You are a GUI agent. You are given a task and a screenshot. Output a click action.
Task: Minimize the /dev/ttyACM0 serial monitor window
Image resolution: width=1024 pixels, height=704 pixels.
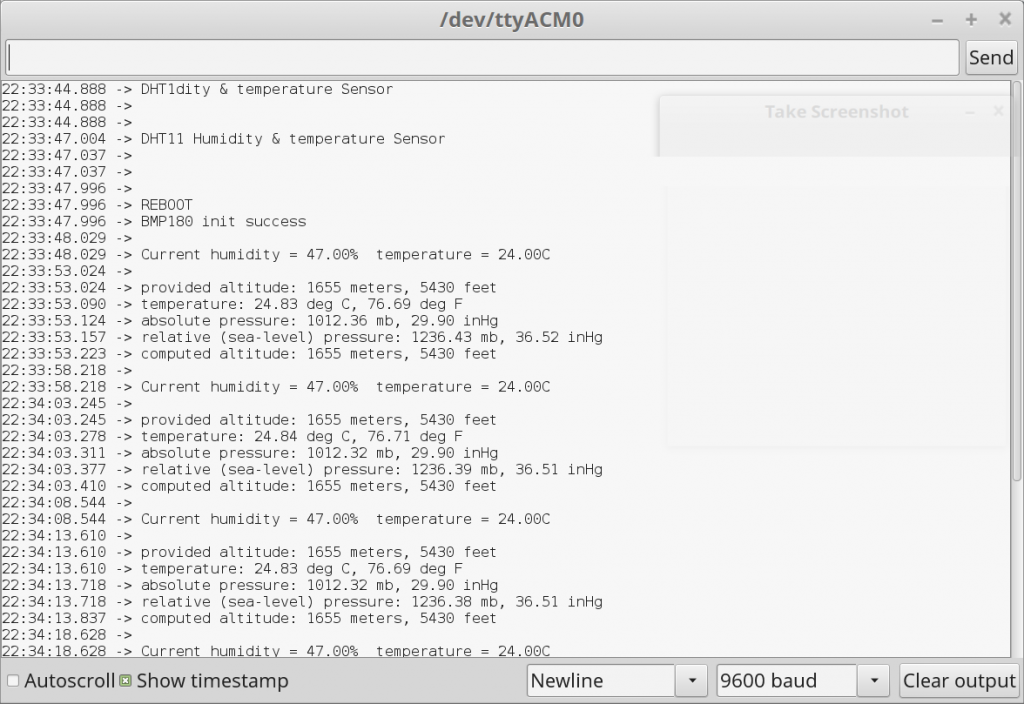[937, 20]
